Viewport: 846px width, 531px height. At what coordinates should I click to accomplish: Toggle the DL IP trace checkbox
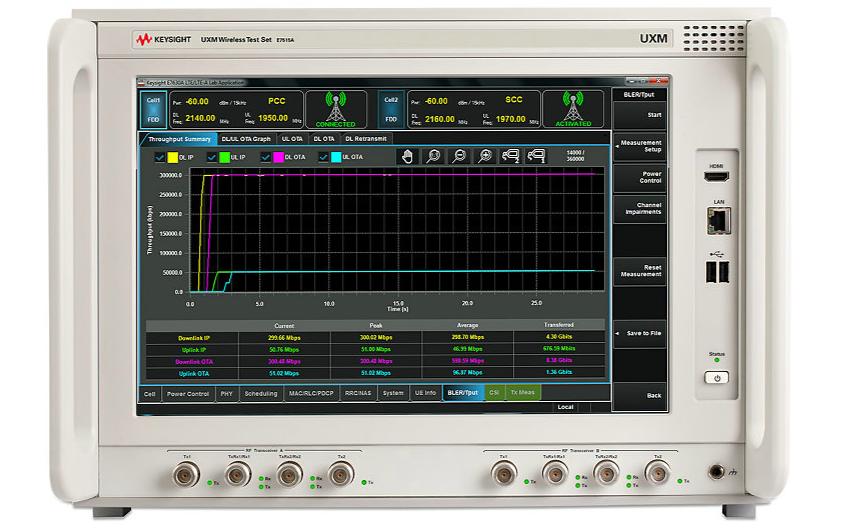[158, 157]
